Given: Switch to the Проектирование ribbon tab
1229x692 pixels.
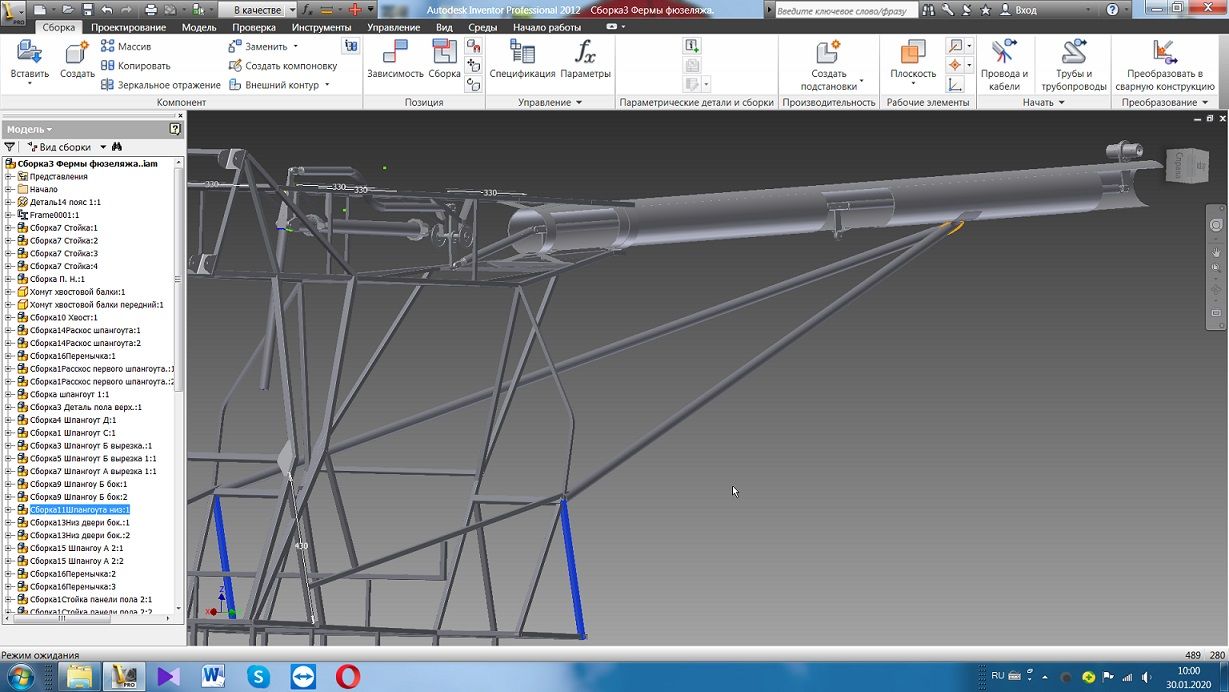Looking at the screenshot, I should coord(128,27).
